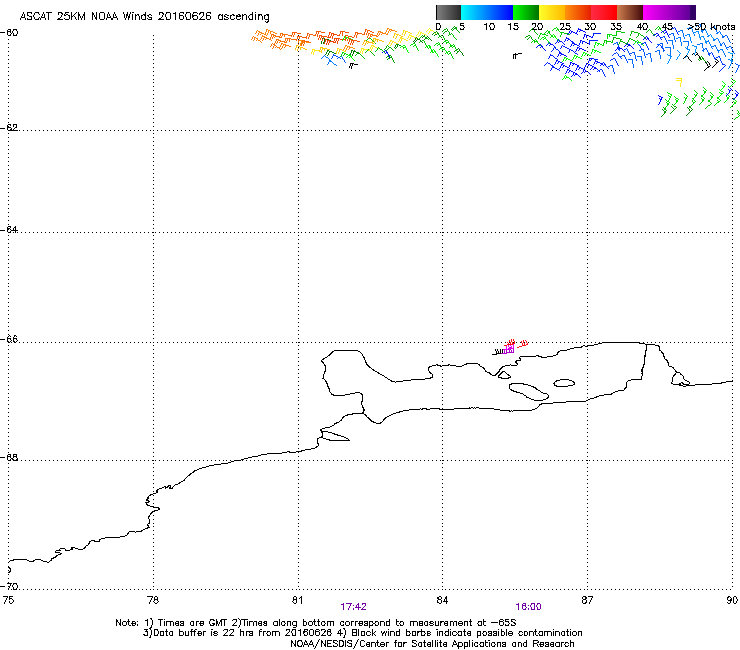Click the -60 latitude axis label
Image resolution: width=740 pixels, height=650 pixels.
pyautogui.click(x=9, y=33)
